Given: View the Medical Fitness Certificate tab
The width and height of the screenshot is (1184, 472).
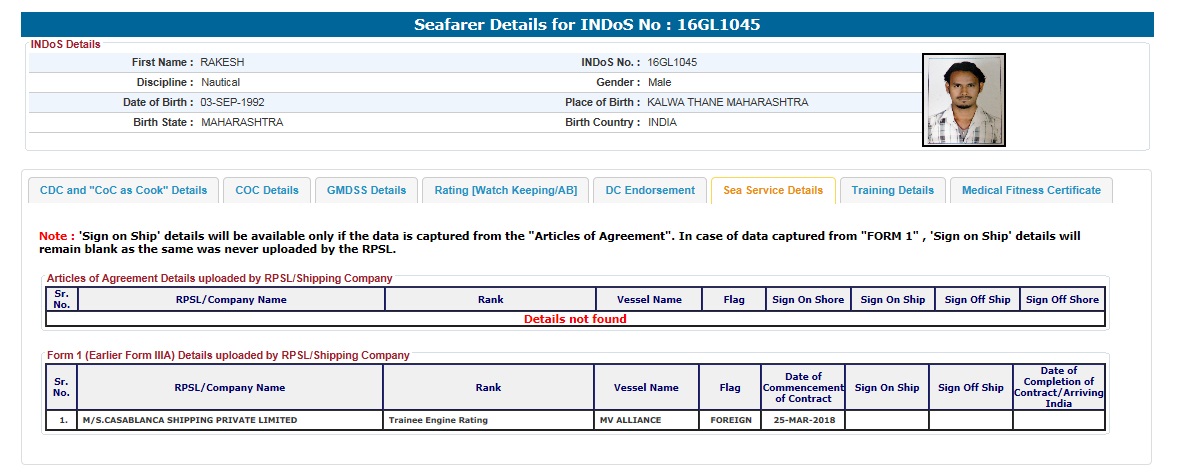Looking at the screenshot, I should [x=1031, y=190].
